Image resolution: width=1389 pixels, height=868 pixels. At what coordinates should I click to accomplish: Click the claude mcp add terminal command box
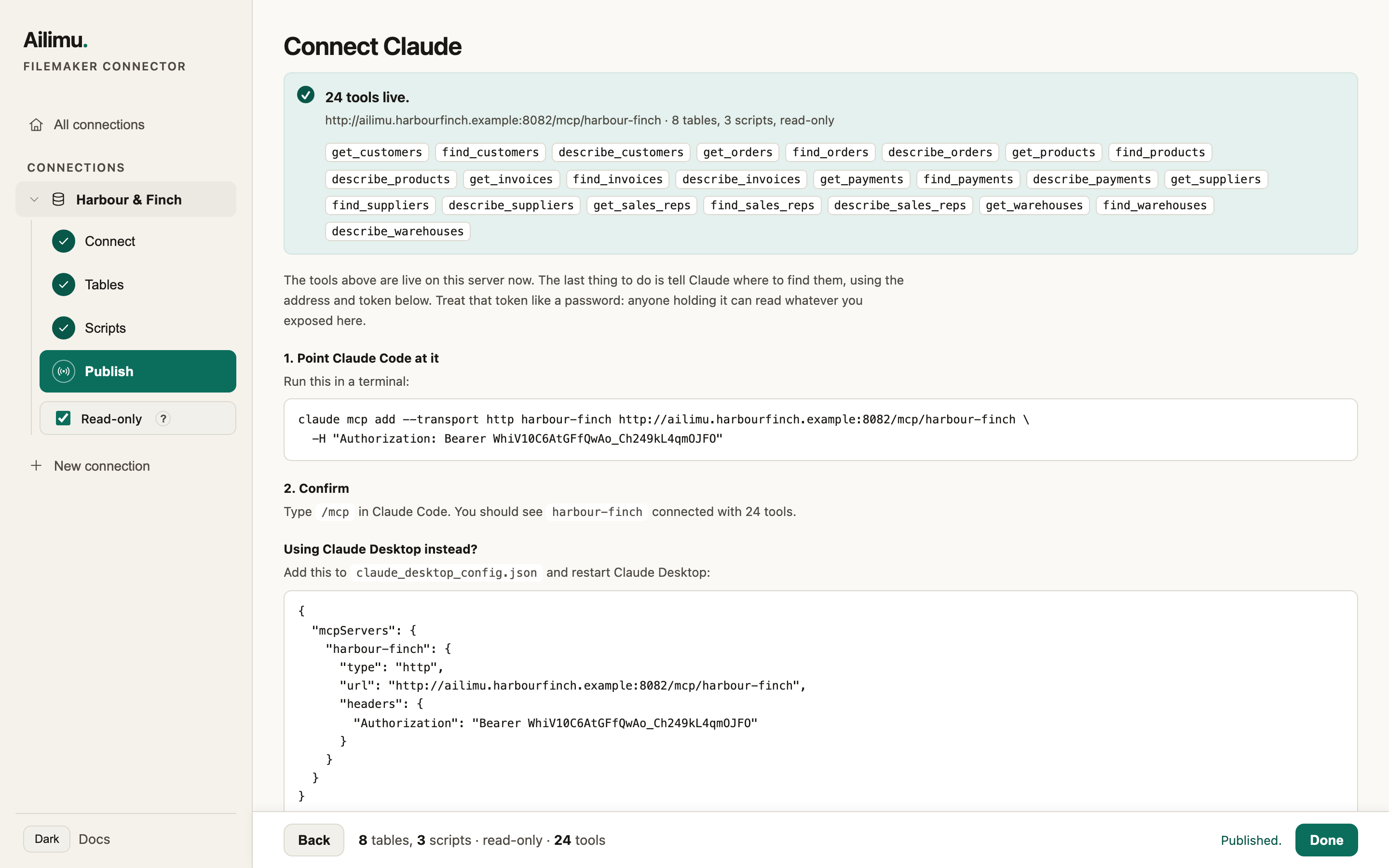[x=820, y=429]
